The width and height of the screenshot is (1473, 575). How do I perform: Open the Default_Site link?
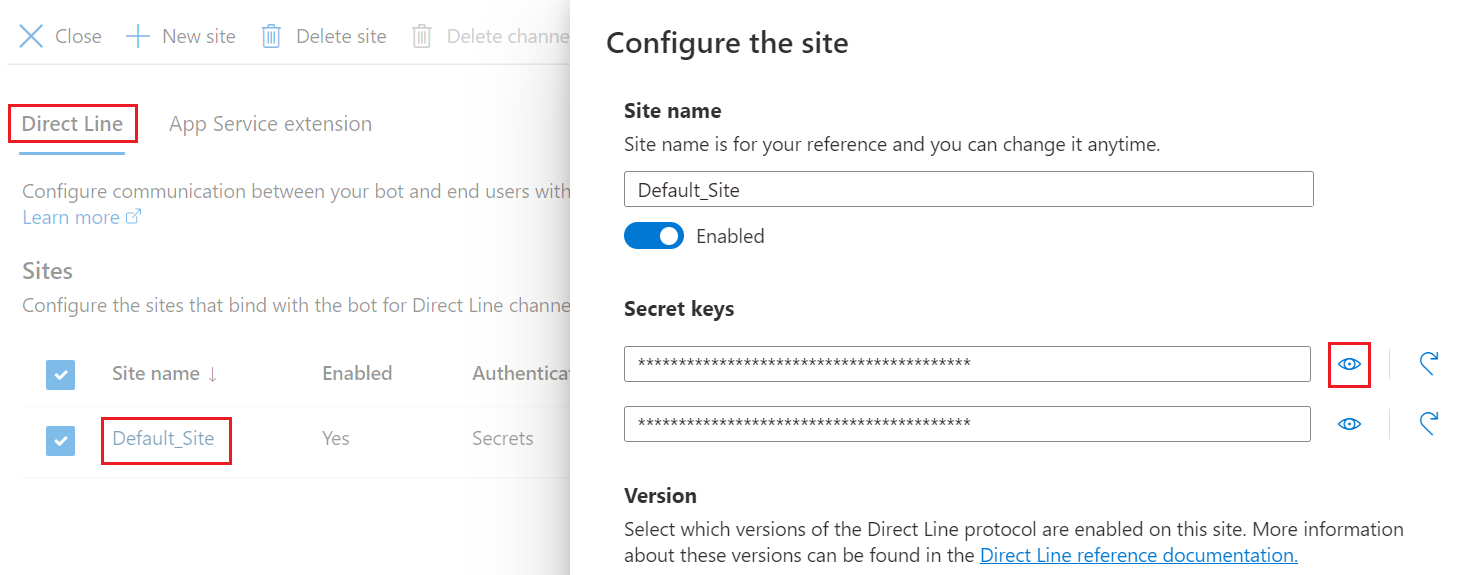pyautogui.click(x=163, y=438)
